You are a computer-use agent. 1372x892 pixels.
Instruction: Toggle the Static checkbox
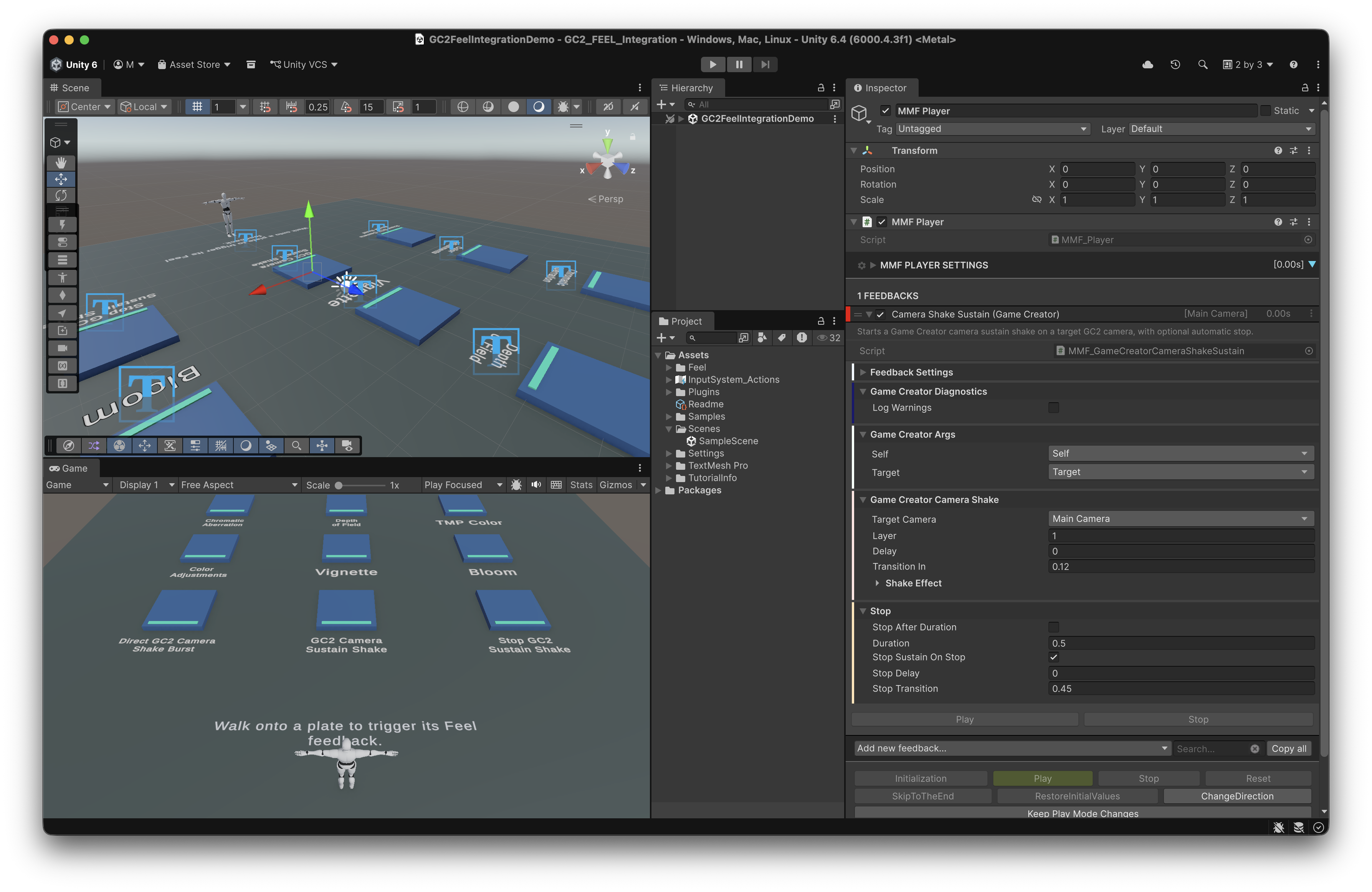(1265, 111)
